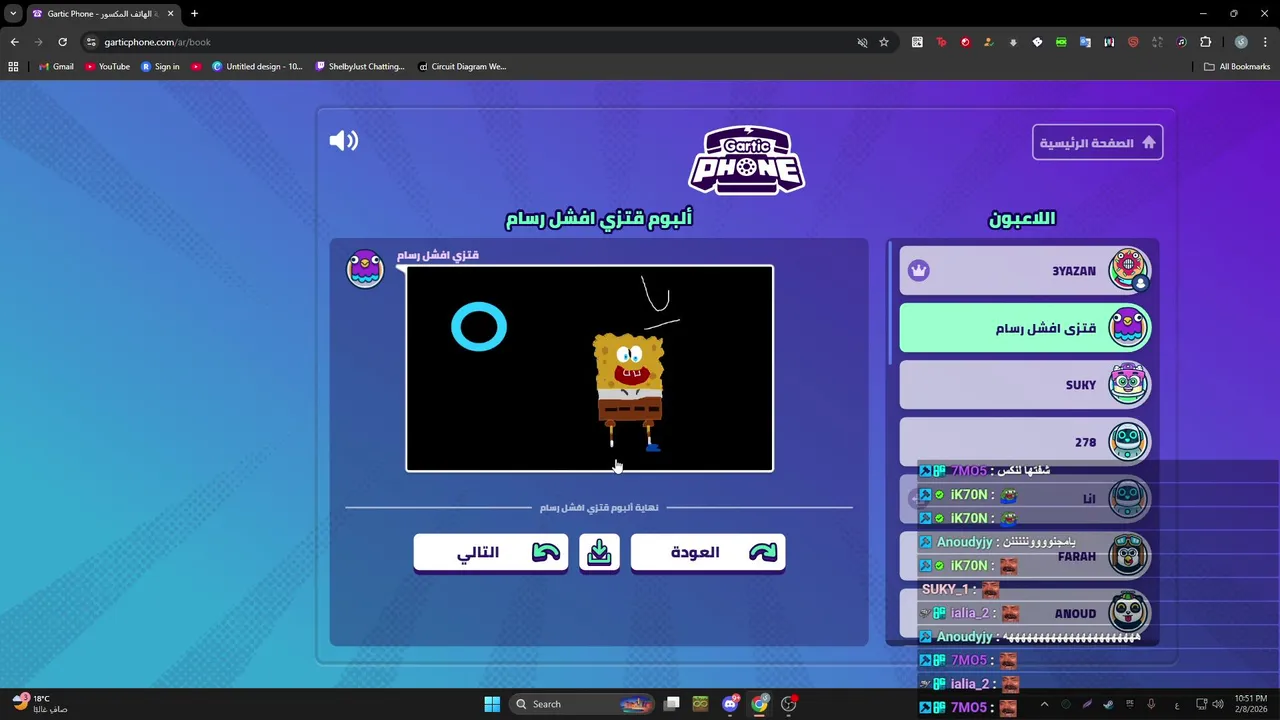Click SUKY's avatar icon
The height and width of the screenshot is (720, 1280).
(1128, 384)
